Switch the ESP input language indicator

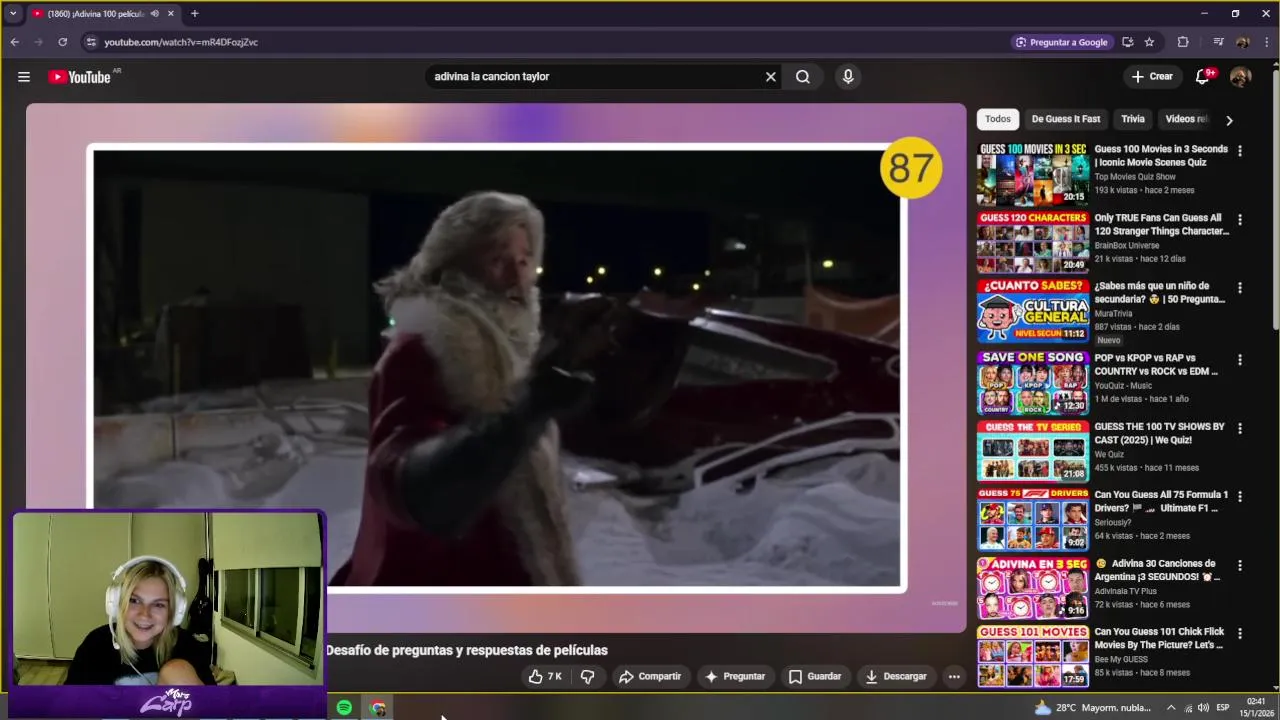[x=1223, y=708]
